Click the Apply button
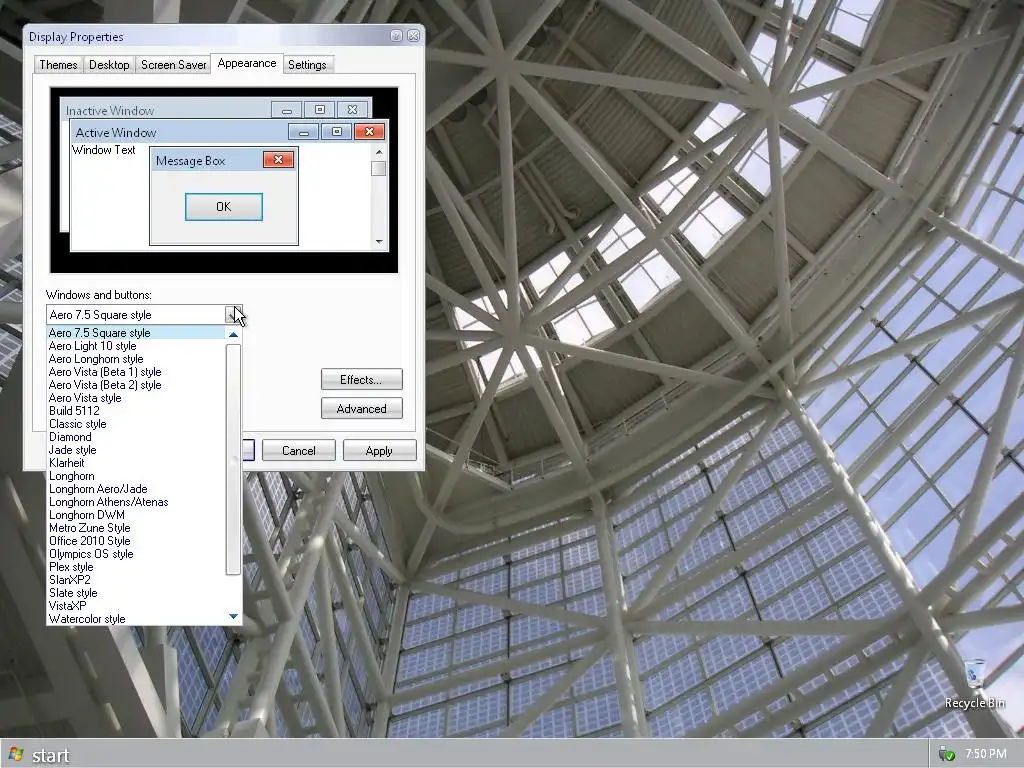 click(x=379, y=451)
